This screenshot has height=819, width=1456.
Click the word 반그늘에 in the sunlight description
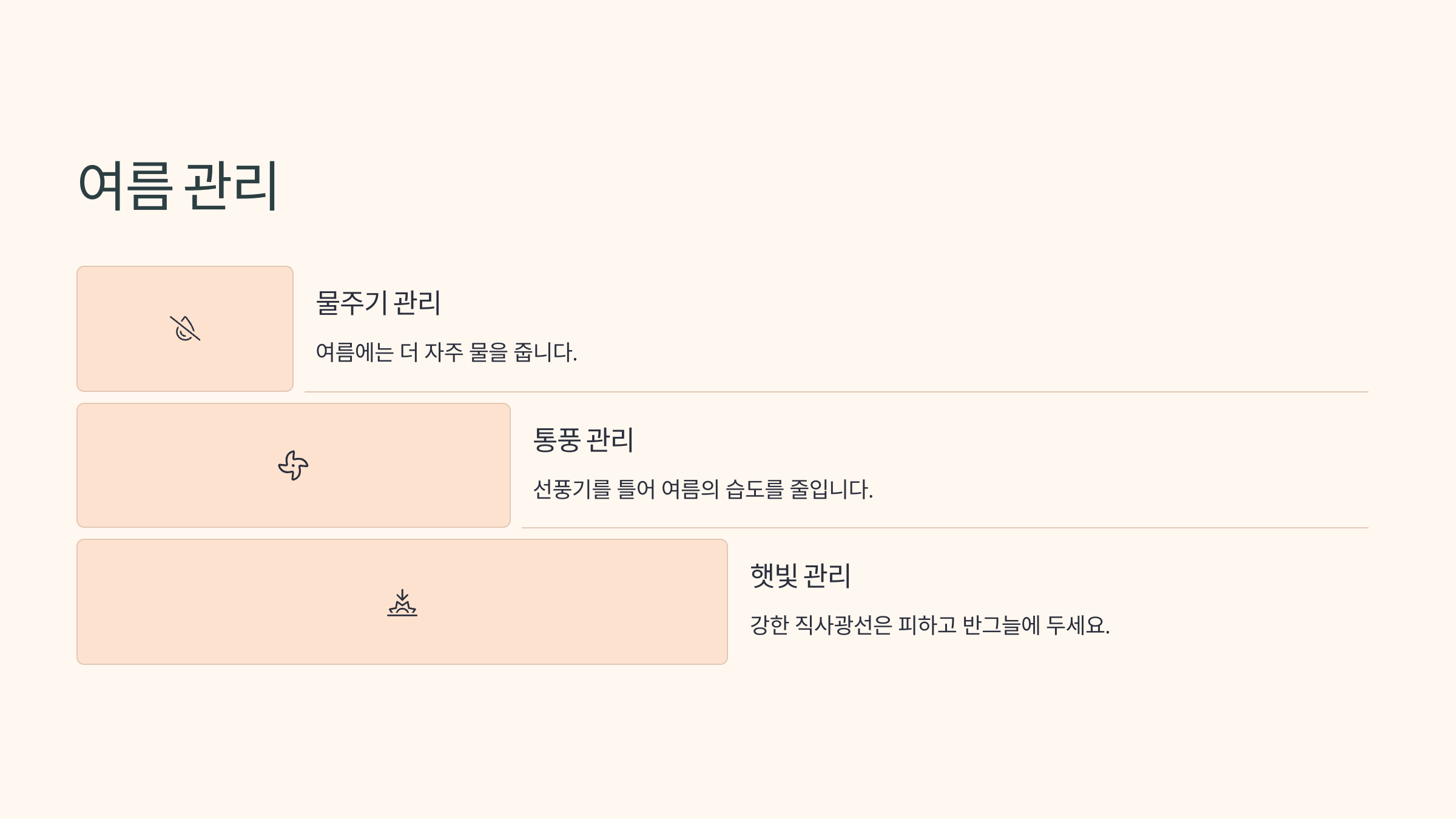(x=1002, y=625)
